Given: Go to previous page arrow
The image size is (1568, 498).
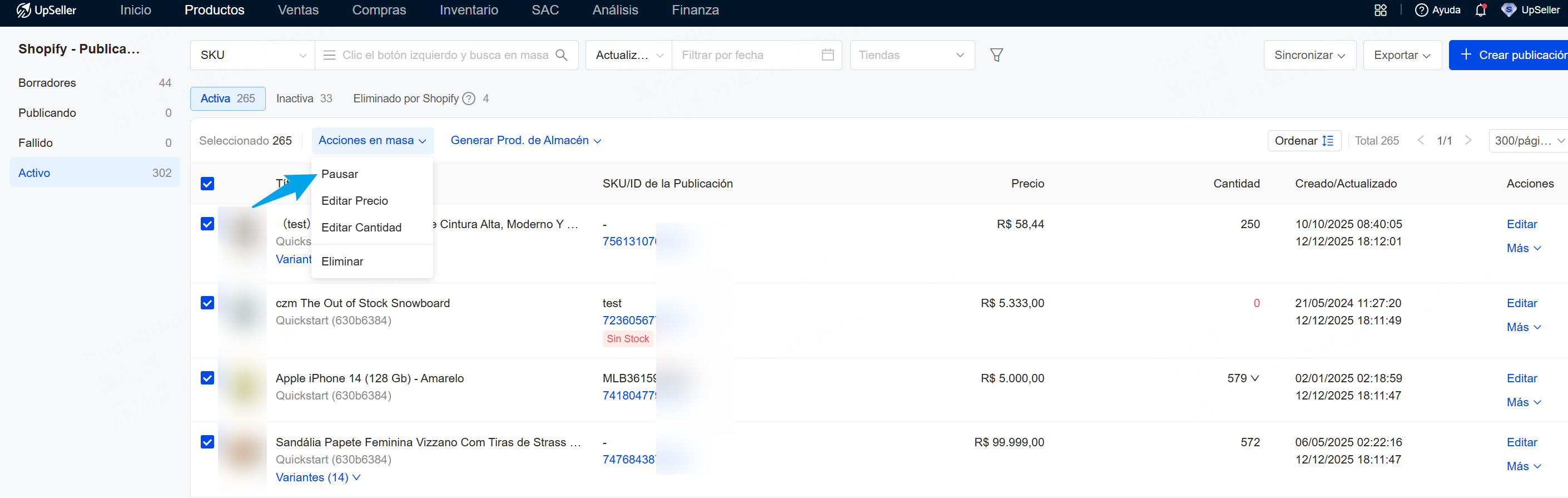Looking at the screenshot, I should pyautogui.click(x=1420, y=141).
